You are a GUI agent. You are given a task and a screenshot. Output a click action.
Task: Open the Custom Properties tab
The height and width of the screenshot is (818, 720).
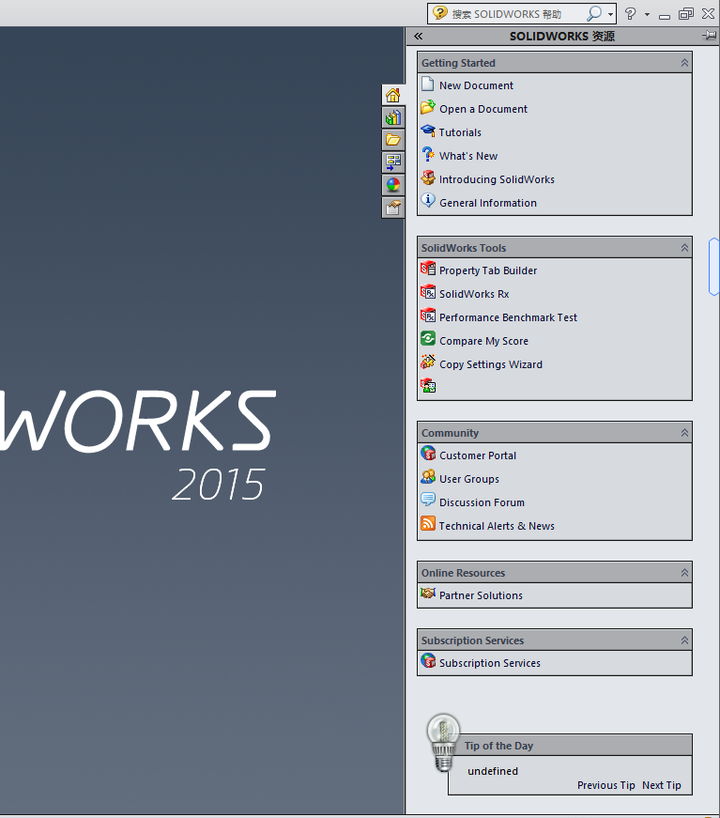tap(393, 207)
